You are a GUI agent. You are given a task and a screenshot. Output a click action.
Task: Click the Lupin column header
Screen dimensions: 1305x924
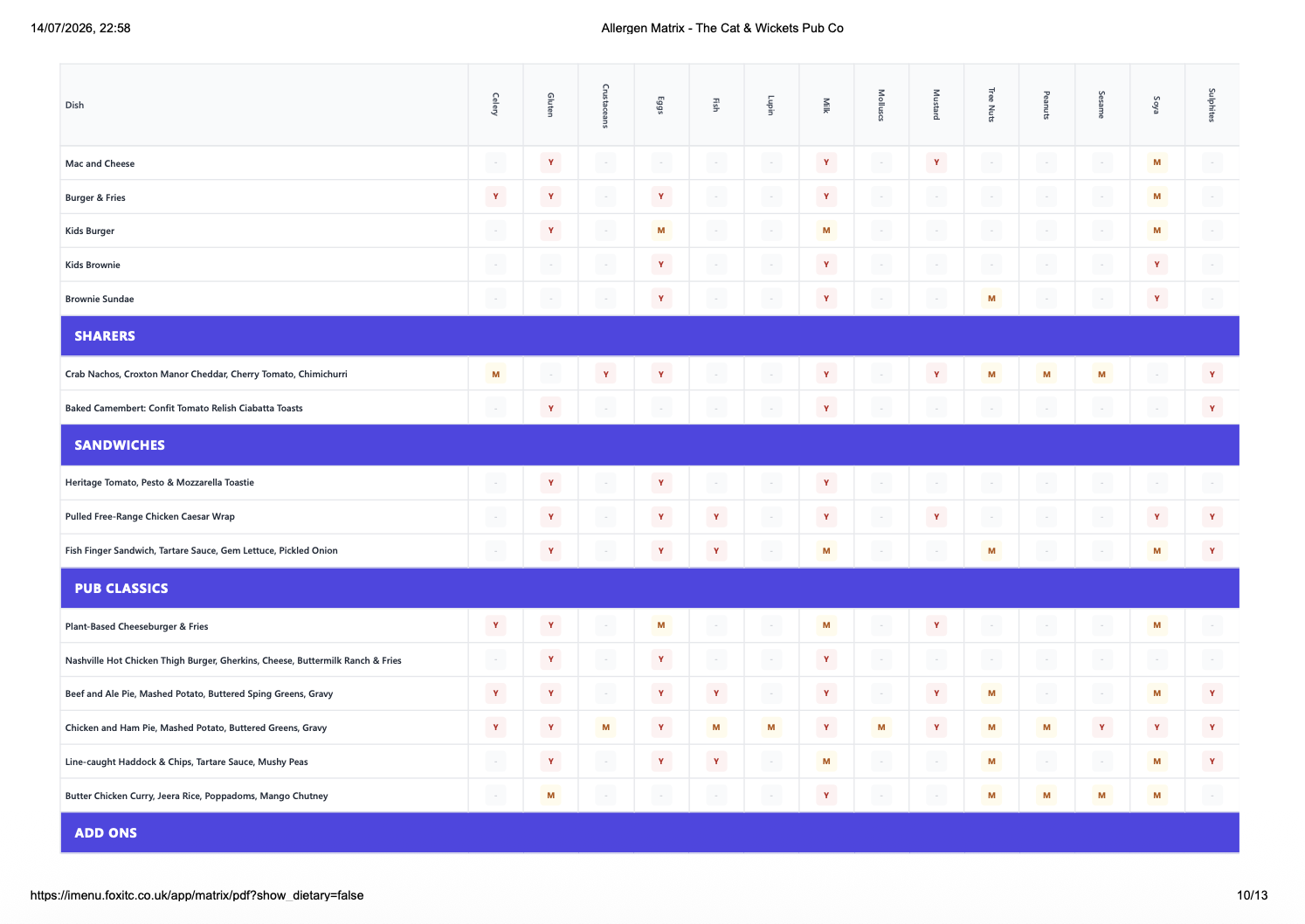tap(770, 105)
